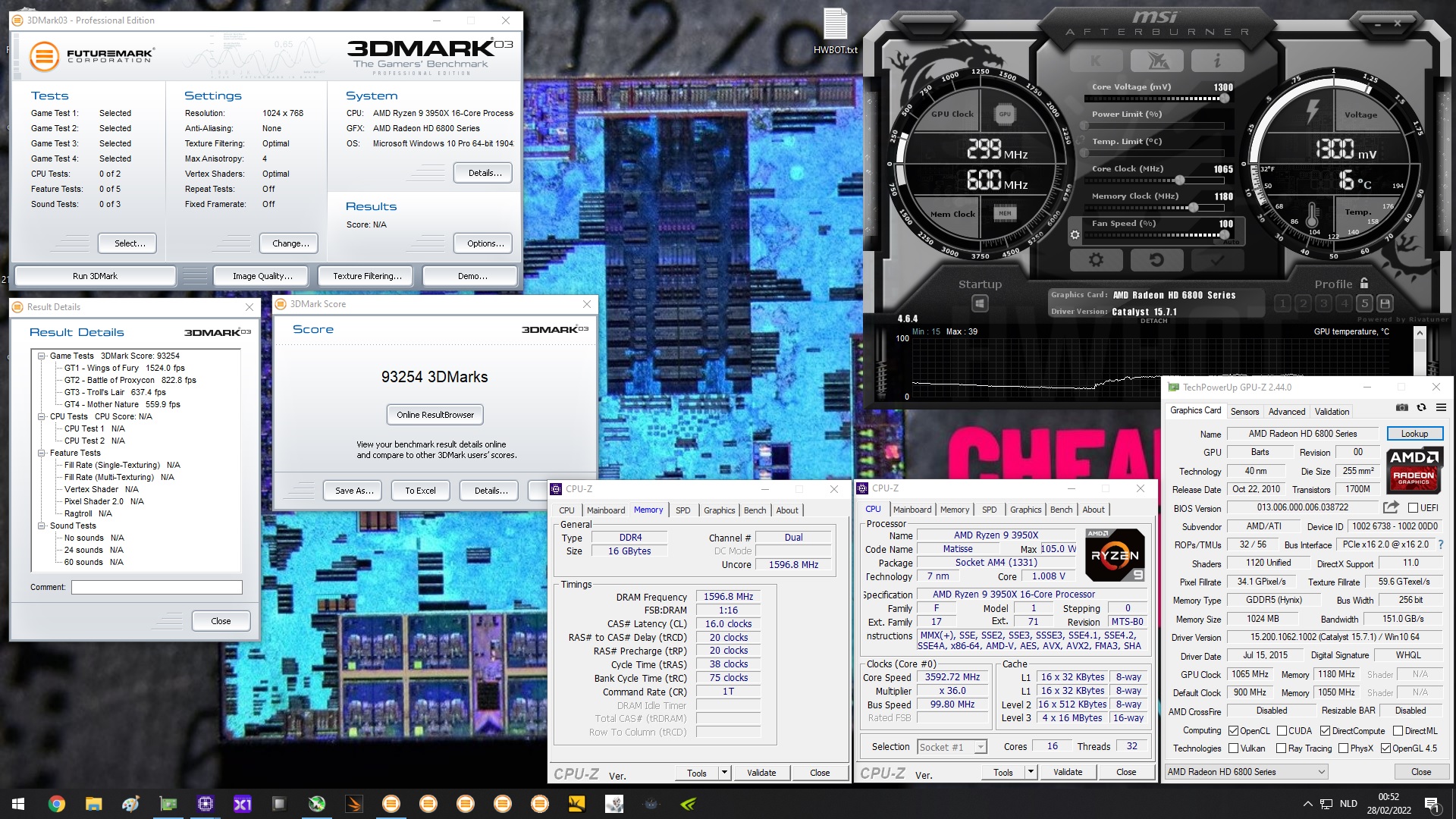Open the notification center in the taskbar
The width and height of the screenshot is (1456, 819).
point(1432,804)
